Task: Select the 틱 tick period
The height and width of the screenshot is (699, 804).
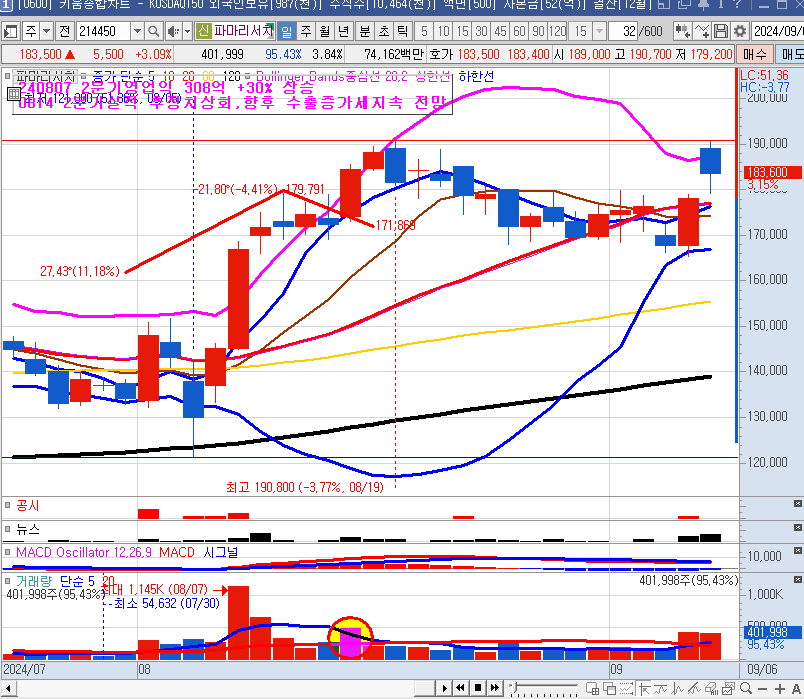Action: 403,31
